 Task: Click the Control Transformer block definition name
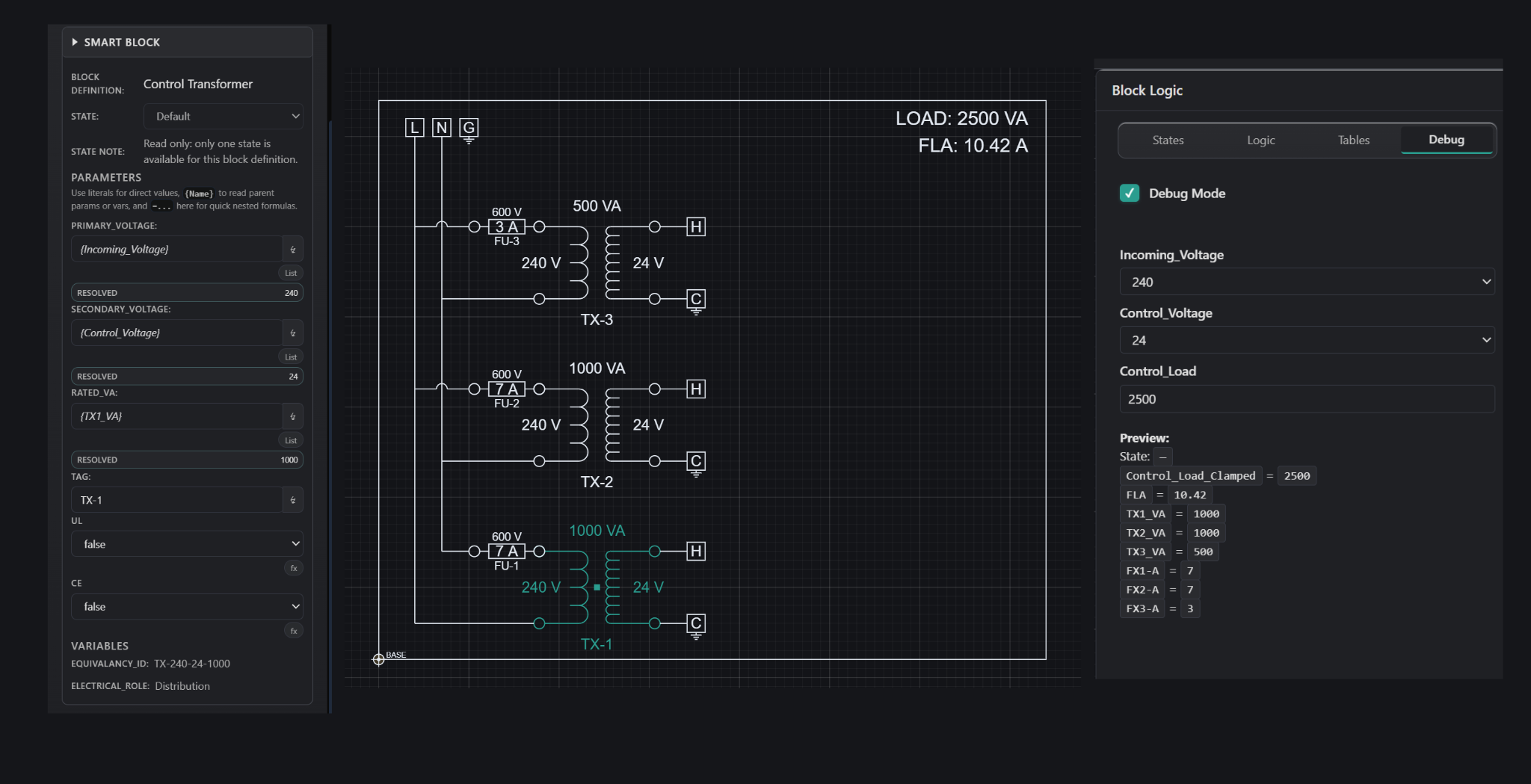click(x=198, y=84)
